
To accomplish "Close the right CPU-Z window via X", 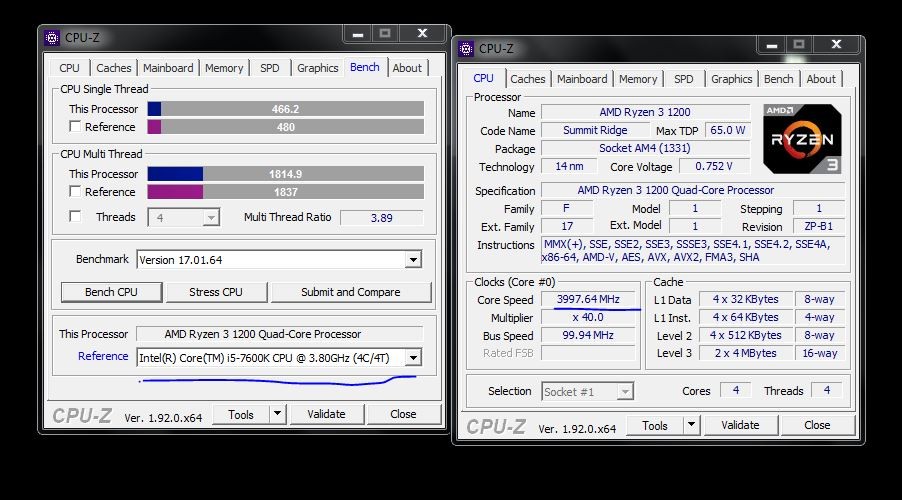I will pyautogui.click(x=836, y=45).
